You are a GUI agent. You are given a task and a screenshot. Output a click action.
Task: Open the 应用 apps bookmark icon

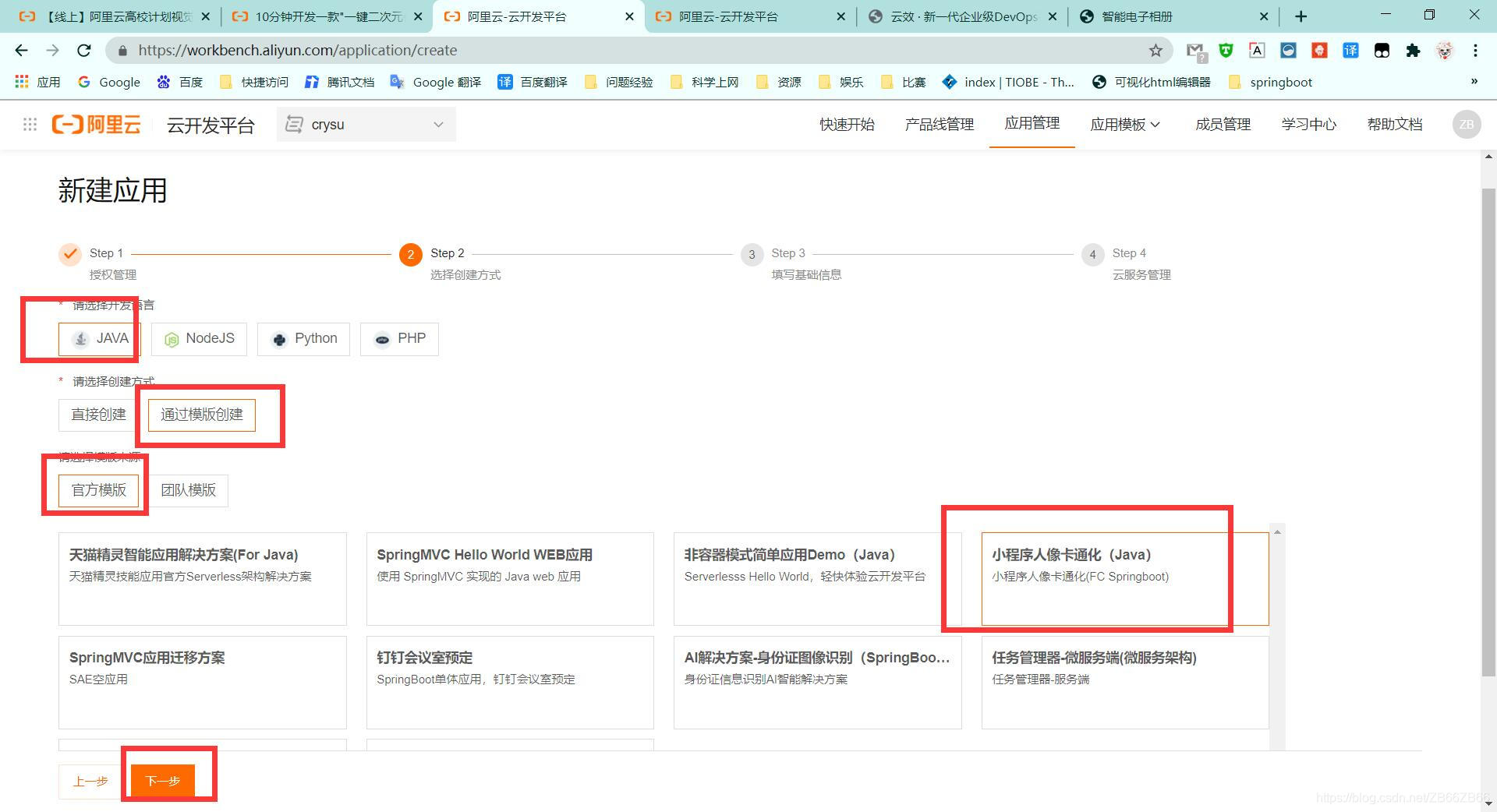pyautogui.click(x=37, y=82)
